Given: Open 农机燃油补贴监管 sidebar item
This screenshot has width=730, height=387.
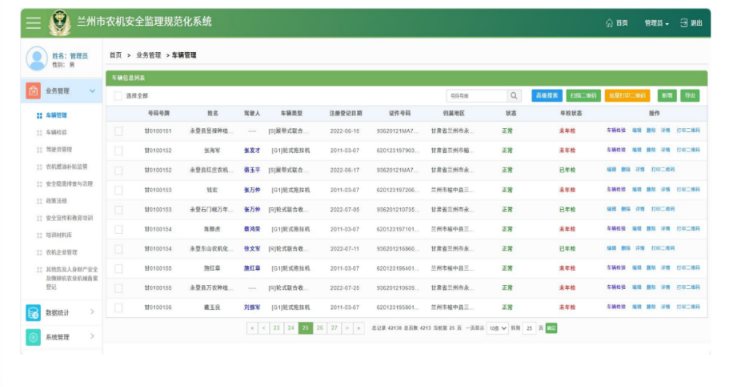Looking at the screenshot, I should pos(67,167).
